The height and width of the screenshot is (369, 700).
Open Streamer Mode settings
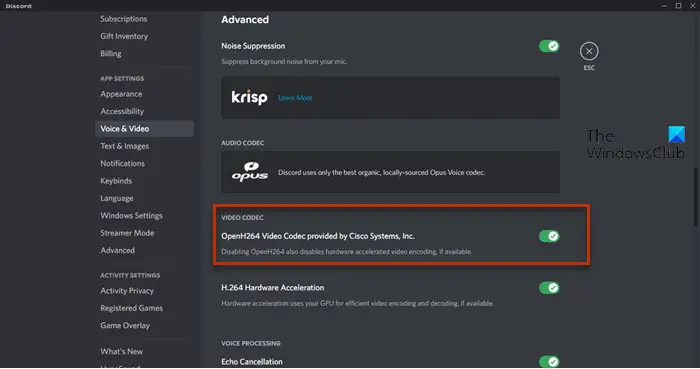coord(127,233)
